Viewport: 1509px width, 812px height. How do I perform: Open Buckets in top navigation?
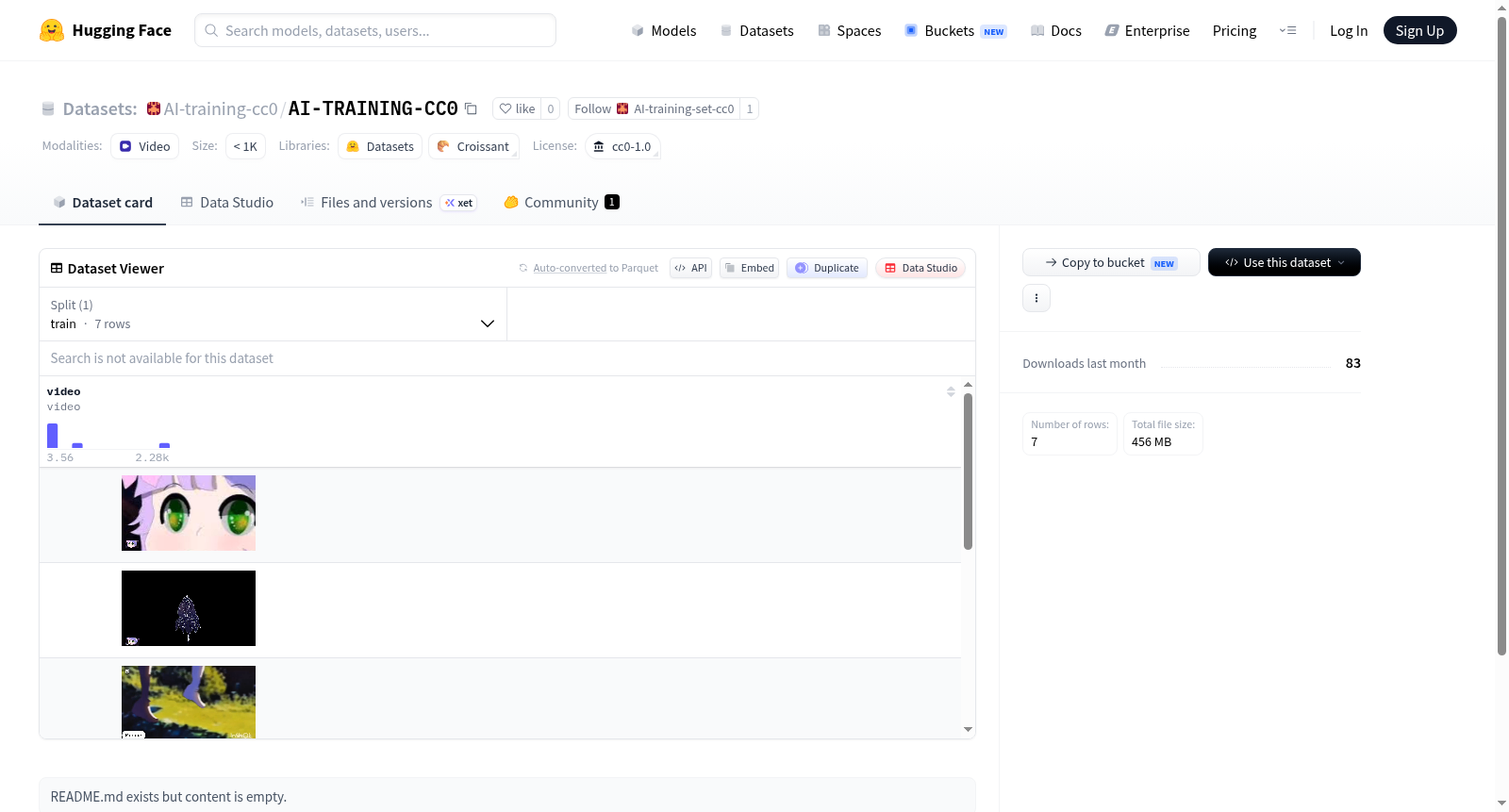click(x=955, y=30)
